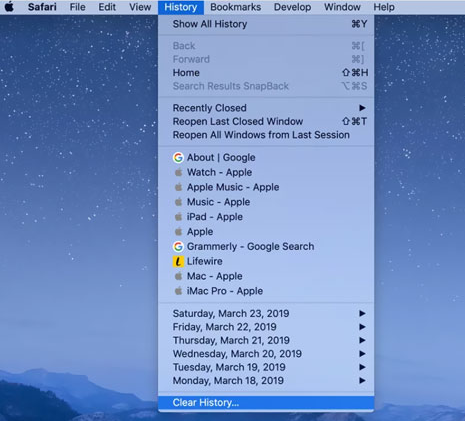Open the Bookmarks menu

point(236,7)
